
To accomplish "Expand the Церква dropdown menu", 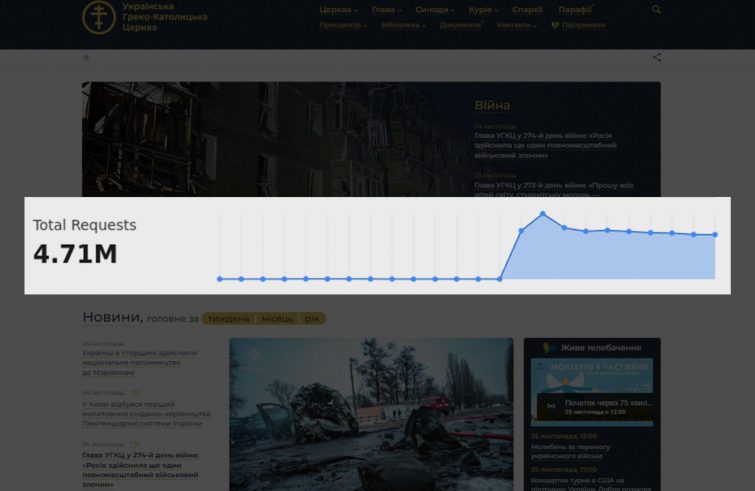I will coord(338,10).
